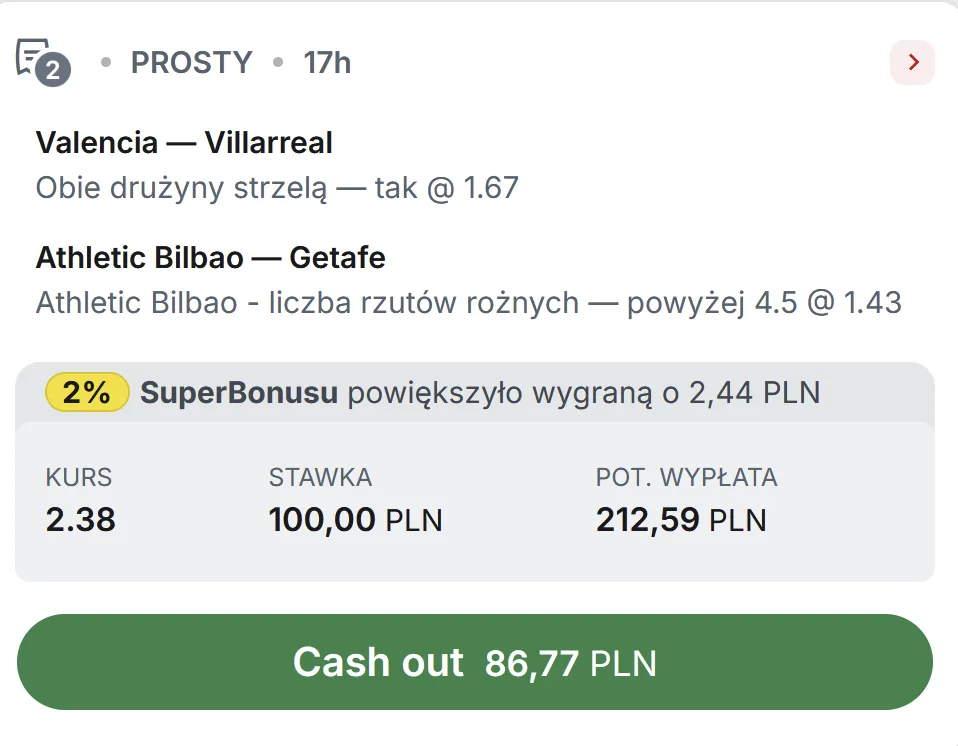
Task: Click the corner kicks 'powyżej 4.5' selection
Action: click(468, 303)
